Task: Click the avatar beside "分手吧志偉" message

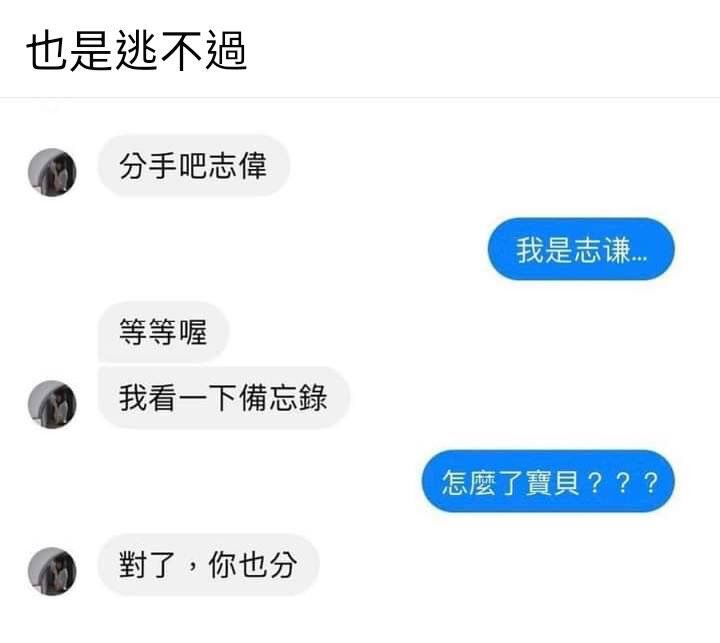Action: [52, 172]
